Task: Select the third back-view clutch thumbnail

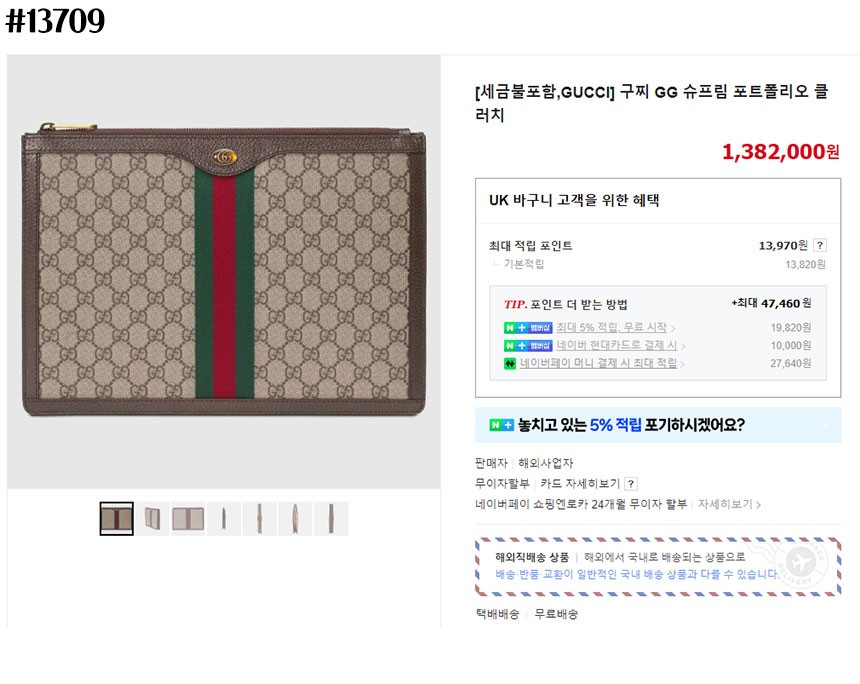Action: [x=188, y=519]
